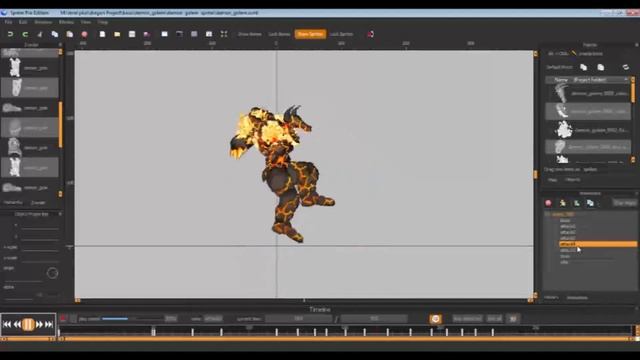
Task: Click the angle dial in Object Properties
Action: tap(52, 273)
